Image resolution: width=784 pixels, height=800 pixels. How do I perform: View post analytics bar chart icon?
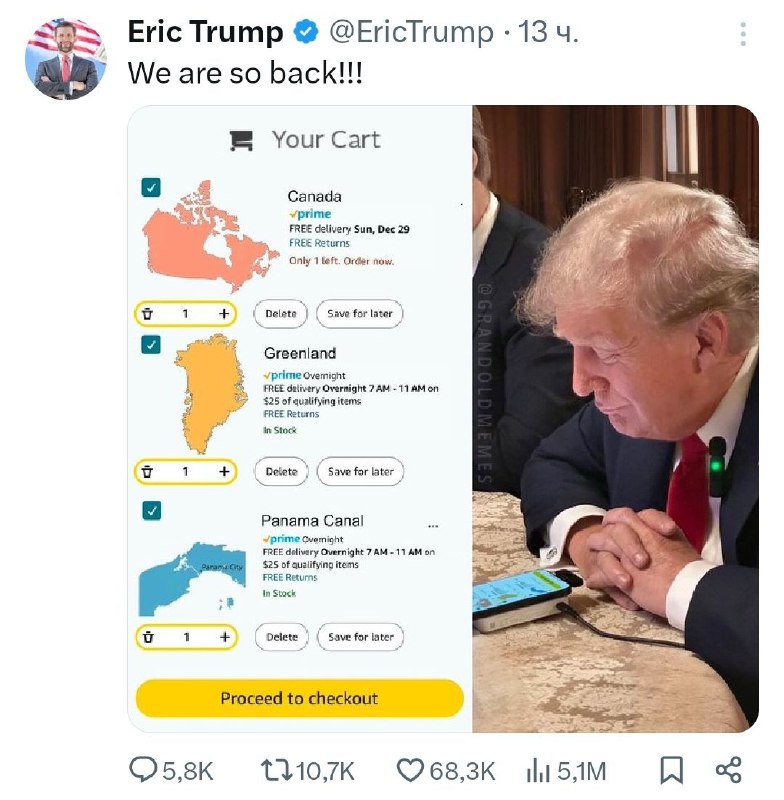coord(538,770)
